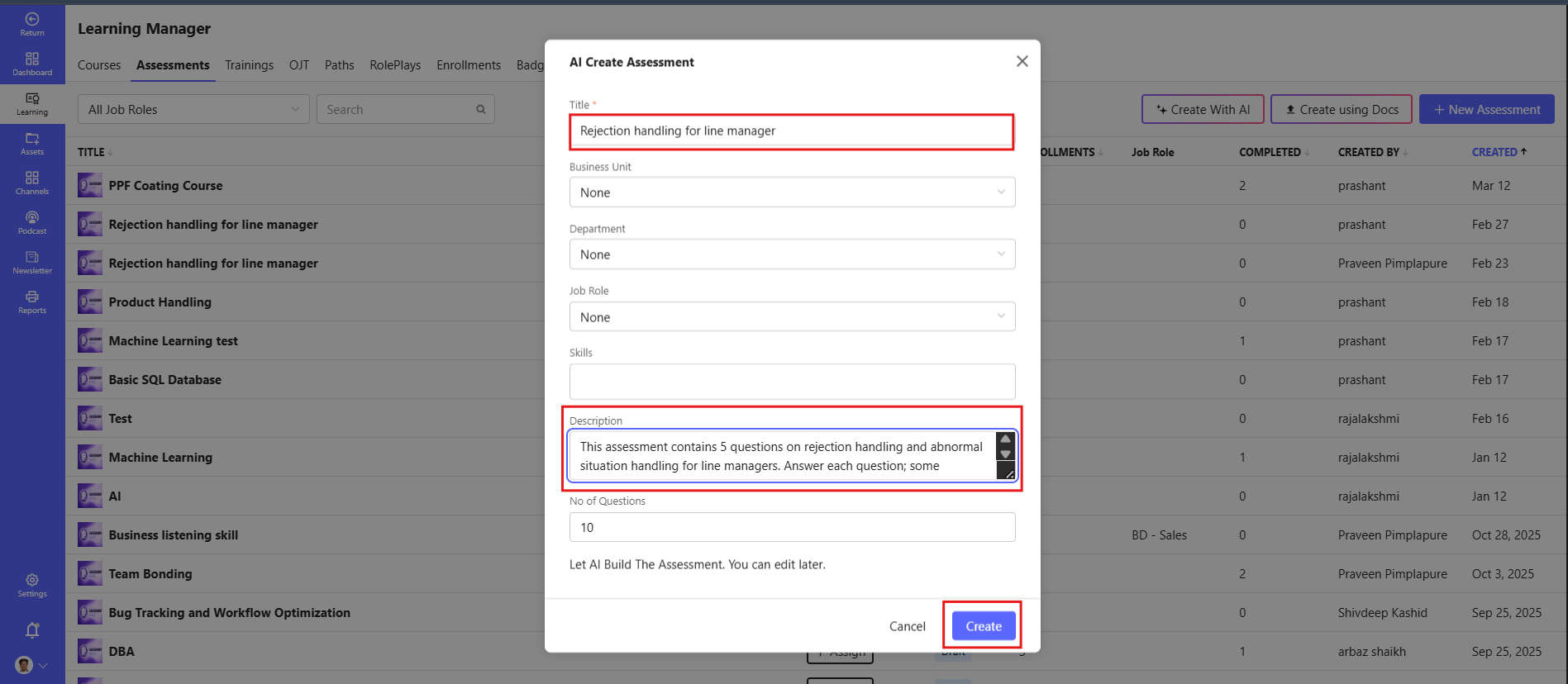The height and width of the screenshot is (684, 1568).
Task: Close the AI Create Assessment dialog
Action: point(1022,61)
